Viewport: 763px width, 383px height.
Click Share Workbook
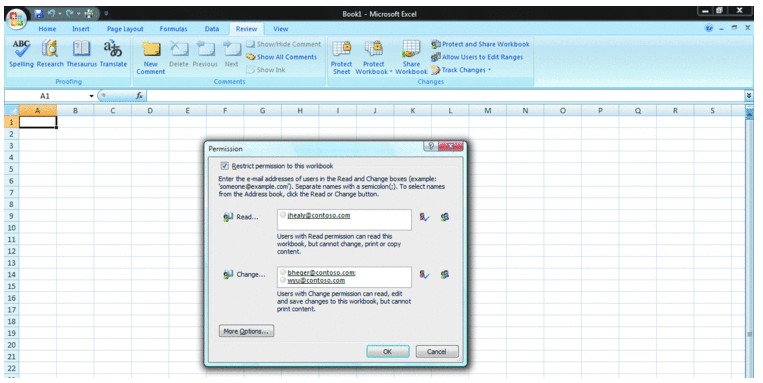(411, 57)
